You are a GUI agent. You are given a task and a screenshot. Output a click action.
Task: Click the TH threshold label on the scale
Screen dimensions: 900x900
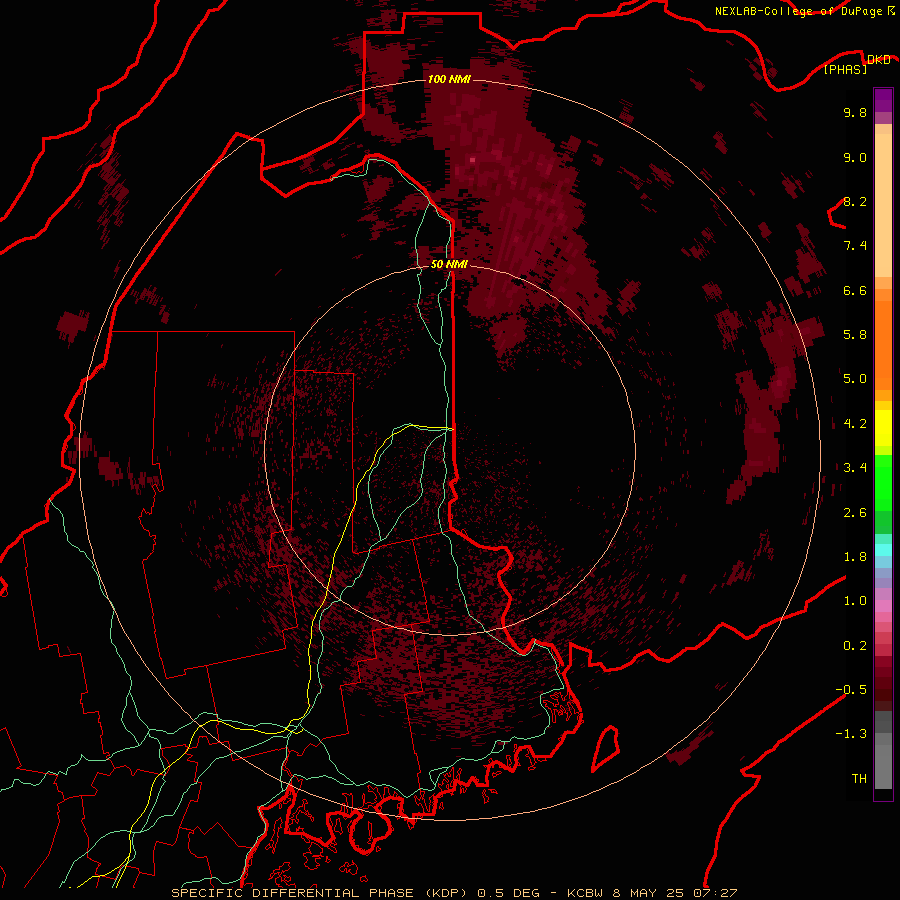[859, 779]
